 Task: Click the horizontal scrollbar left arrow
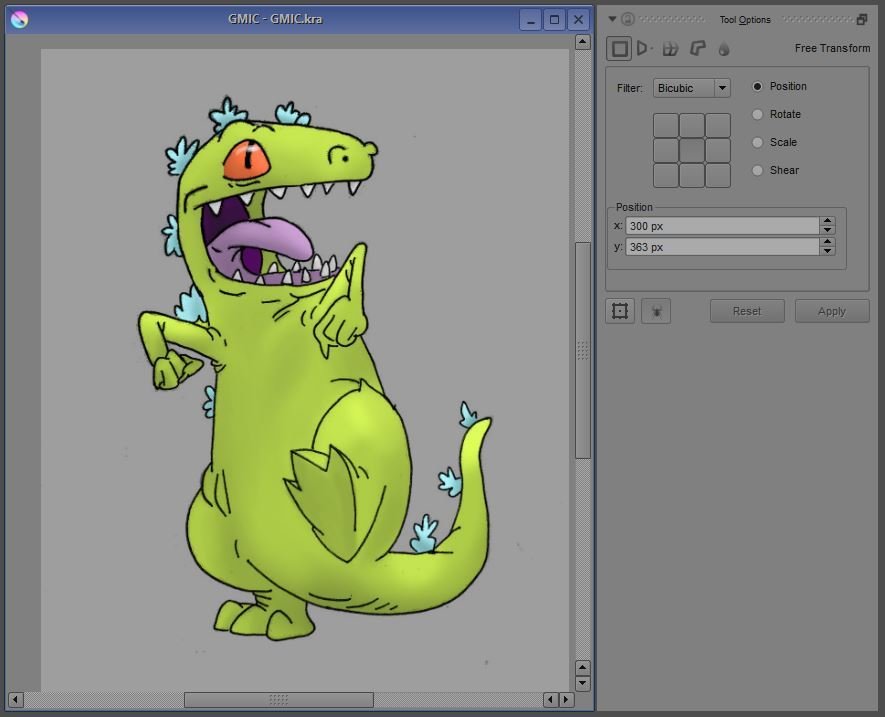(15, 699)
